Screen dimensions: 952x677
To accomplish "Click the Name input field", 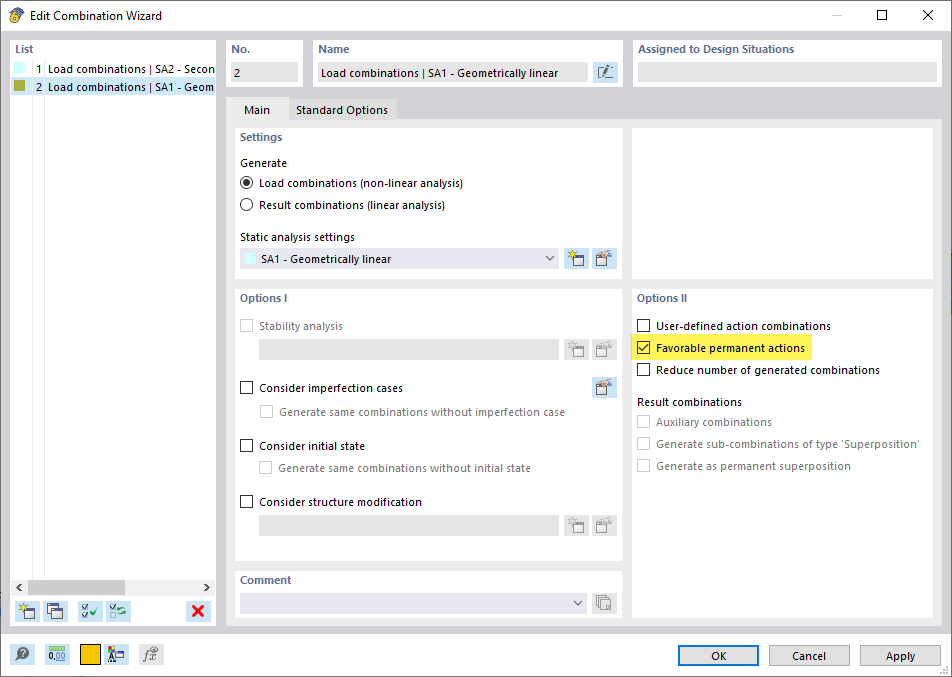I will coord(452,73).
